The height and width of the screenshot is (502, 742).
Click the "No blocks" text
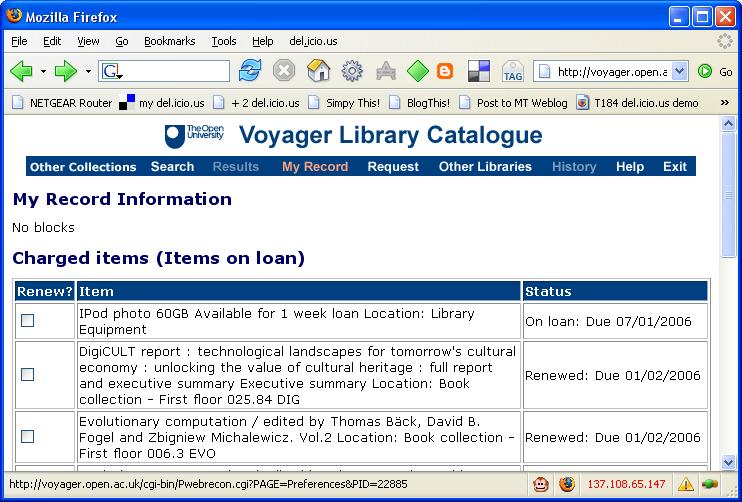tap(44, 228)
